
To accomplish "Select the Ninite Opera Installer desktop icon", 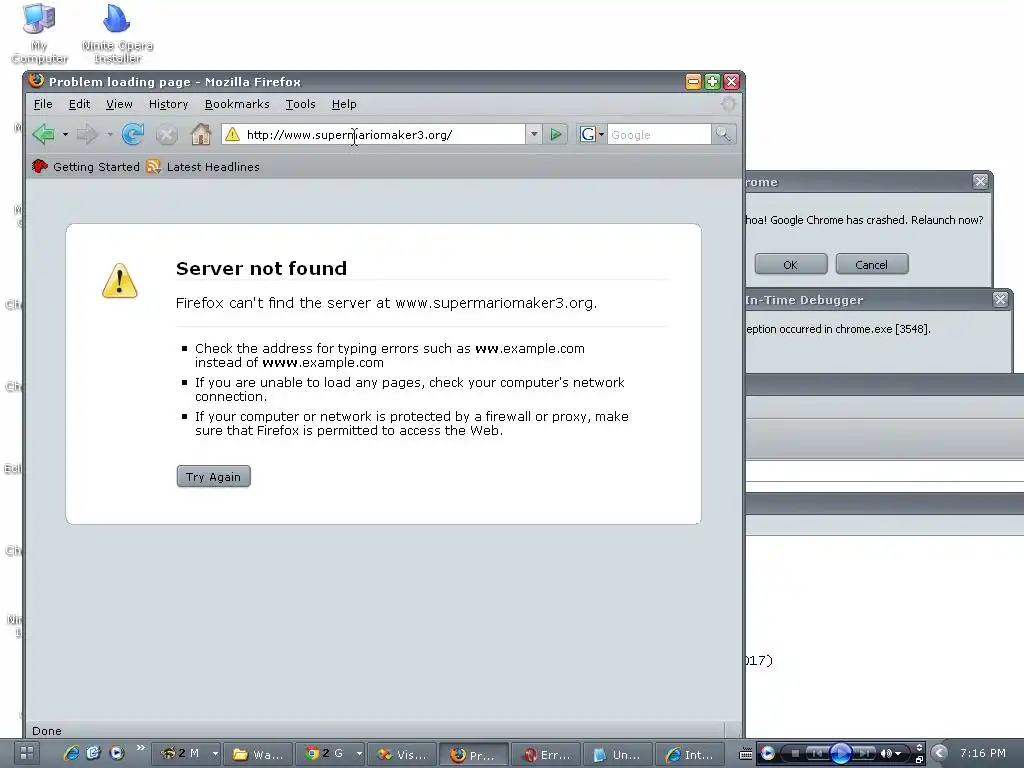I will (x=118, y=34).
